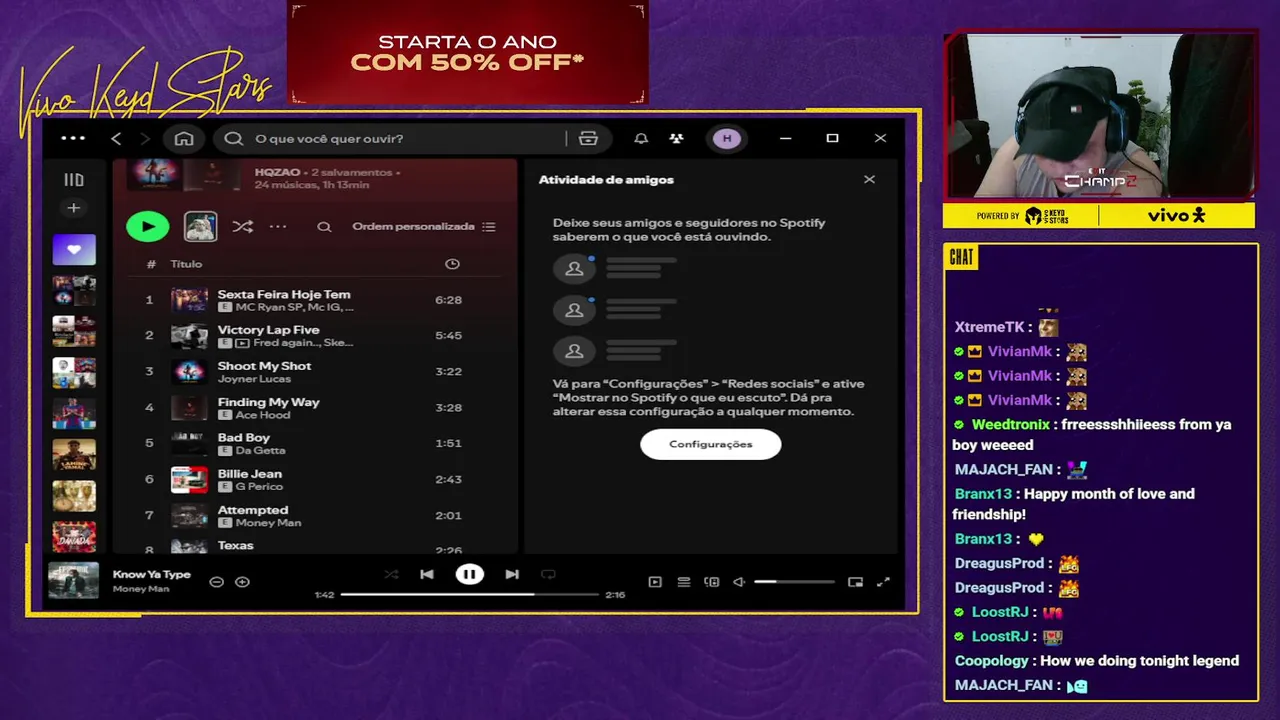The height and width of the screenshot is (720, 1280).
Task: Click the video icon on Victory Lap Five row
Action: 242,343
